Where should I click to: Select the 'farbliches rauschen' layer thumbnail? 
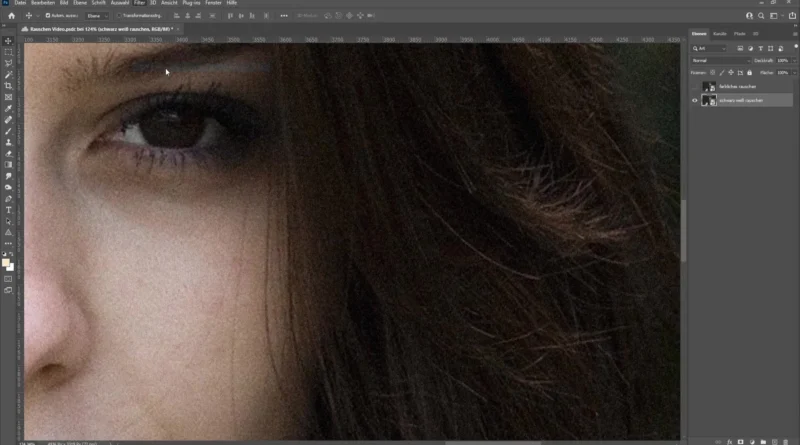[x=708, y=87]
